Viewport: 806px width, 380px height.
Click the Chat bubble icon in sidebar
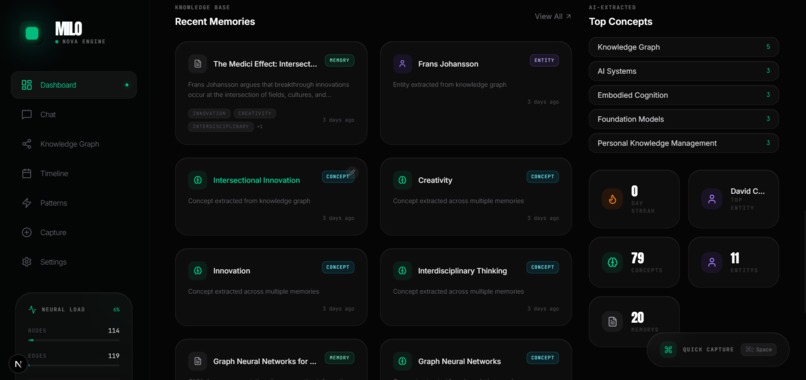[27, 115]
